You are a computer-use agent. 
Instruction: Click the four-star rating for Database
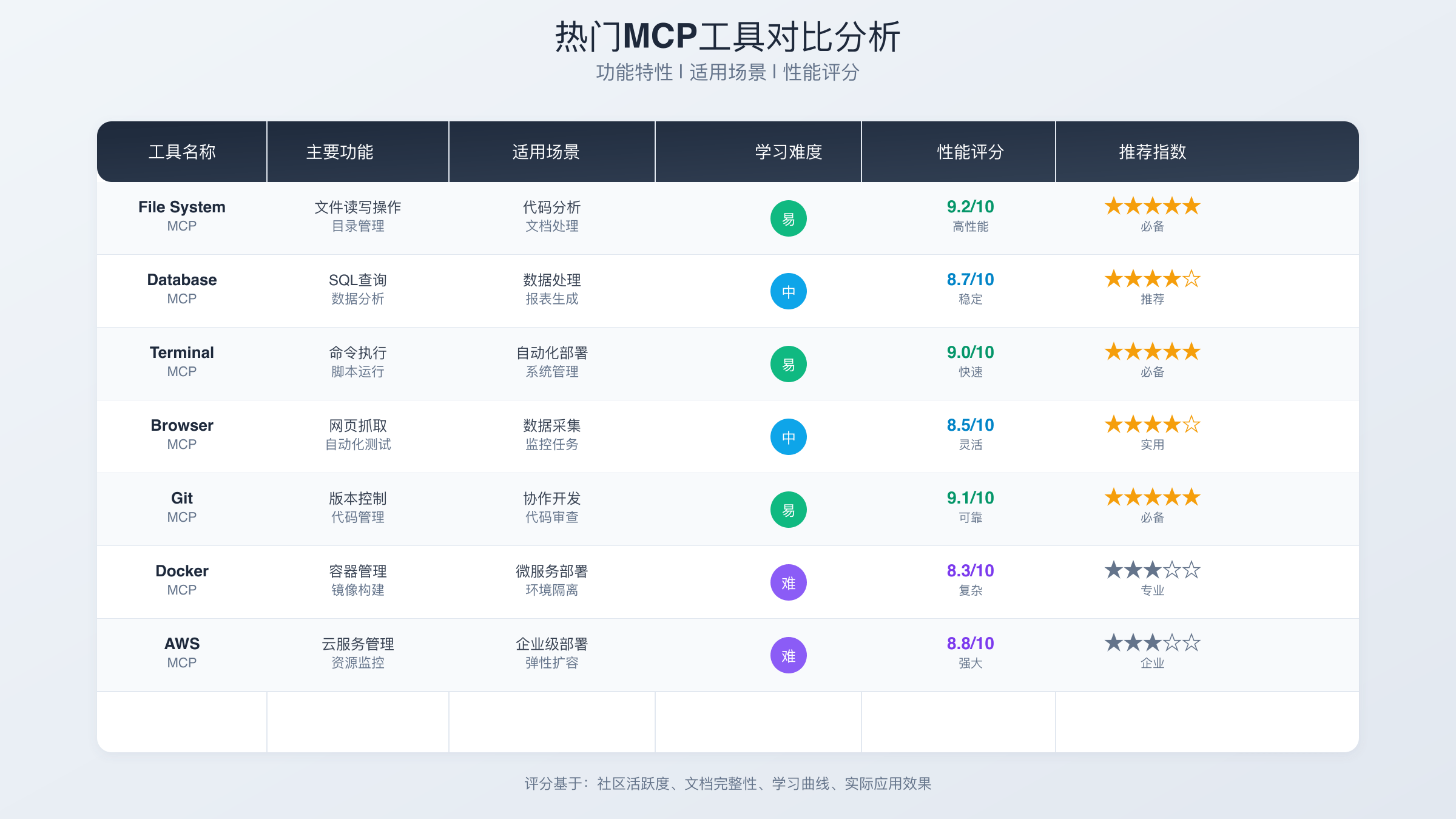[x=1152, y=279]
